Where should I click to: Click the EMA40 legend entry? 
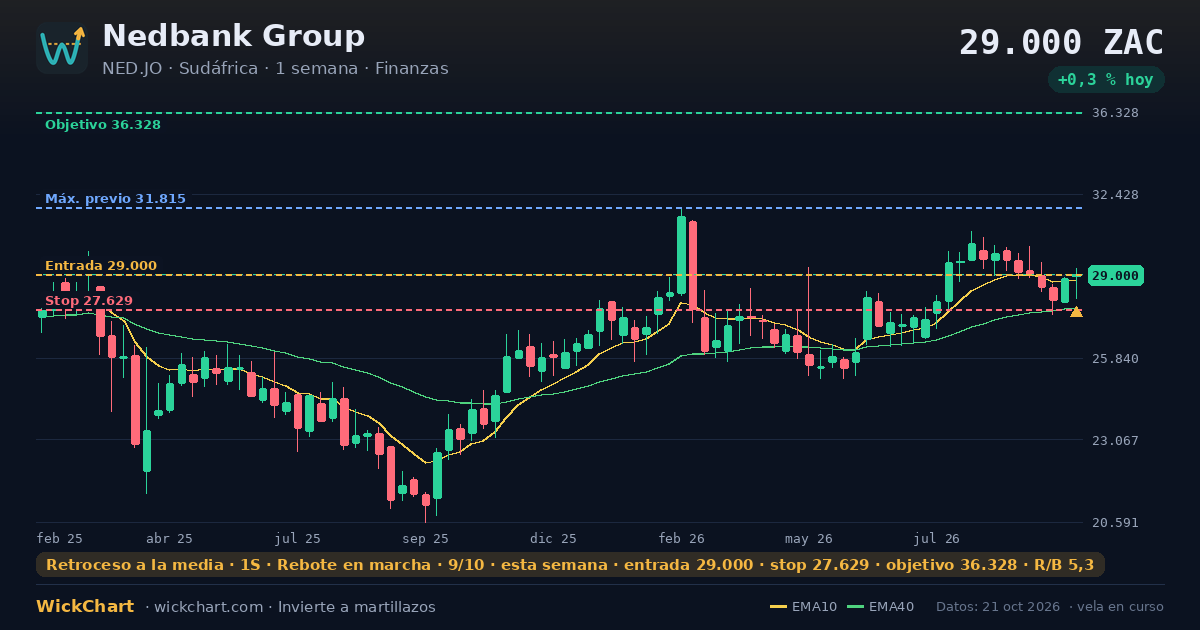click(x=880, y=607)
